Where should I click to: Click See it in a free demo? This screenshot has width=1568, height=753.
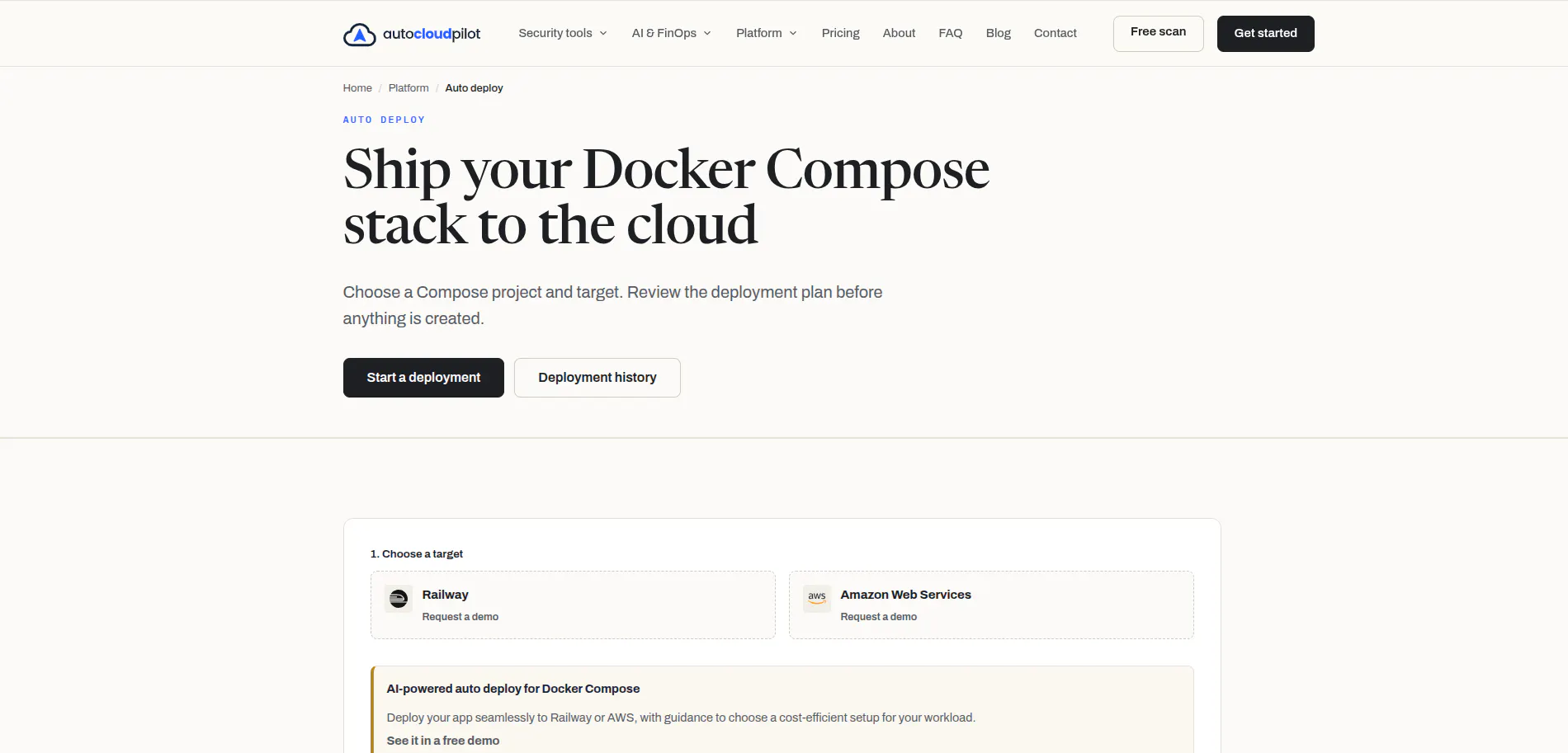[442, 741]
